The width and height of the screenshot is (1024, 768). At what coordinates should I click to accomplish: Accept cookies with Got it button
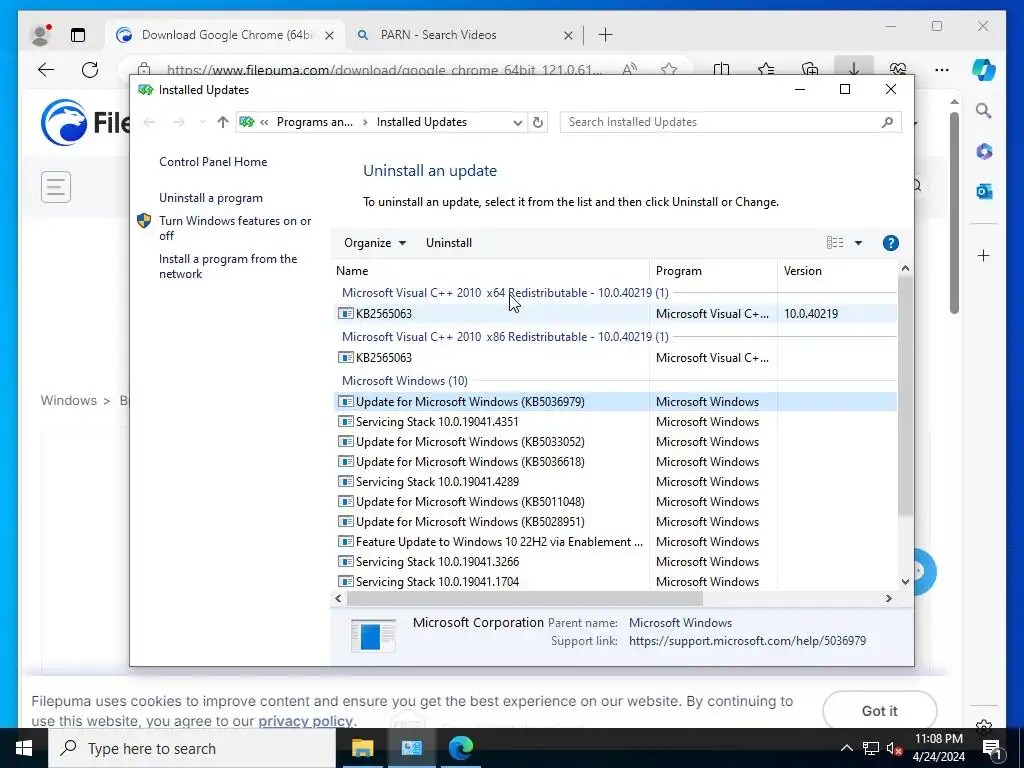coord(879,711)
